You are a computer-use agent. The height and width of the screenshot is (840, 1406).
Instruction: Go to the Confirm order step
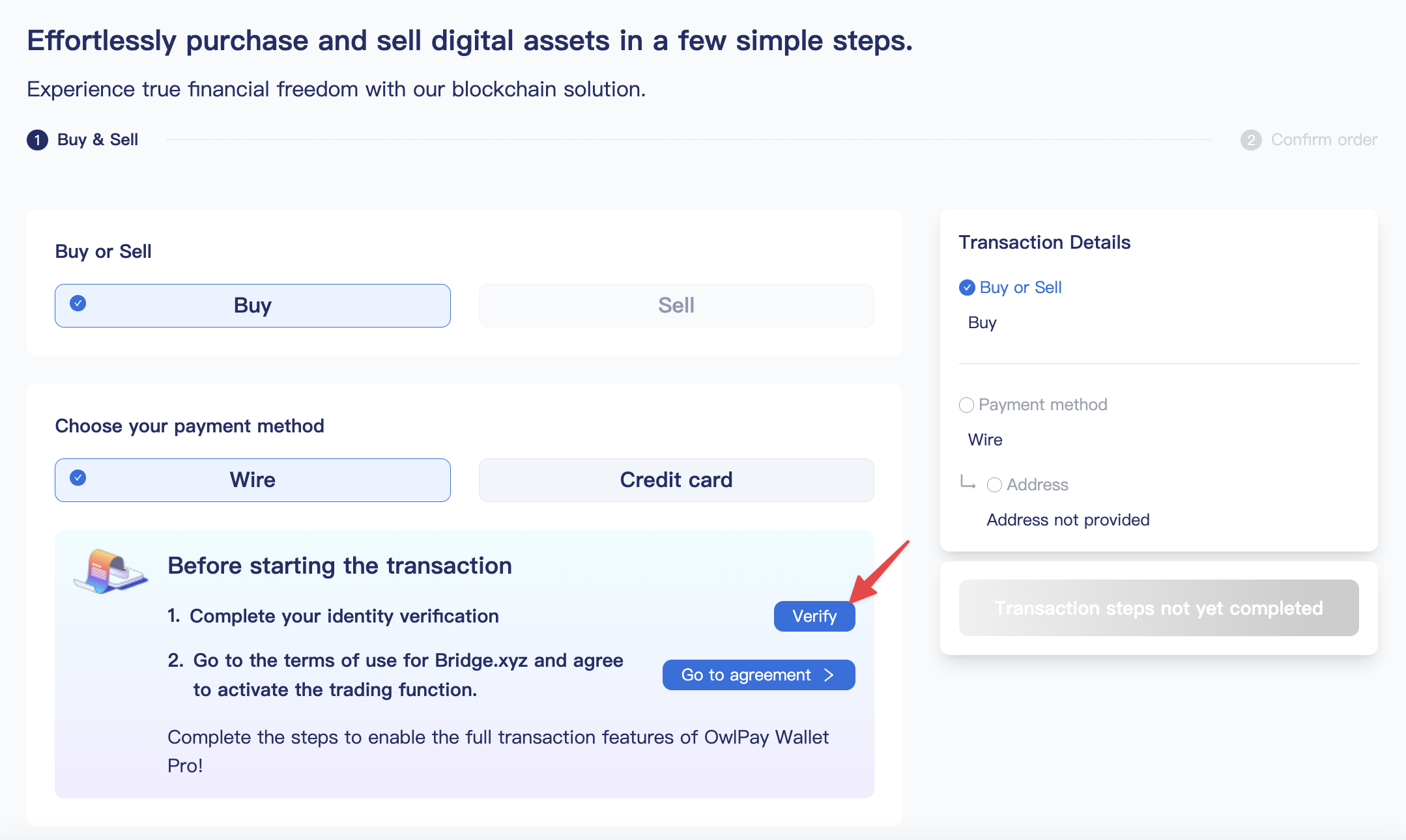pyautogui.click(x=1323, y=140)
